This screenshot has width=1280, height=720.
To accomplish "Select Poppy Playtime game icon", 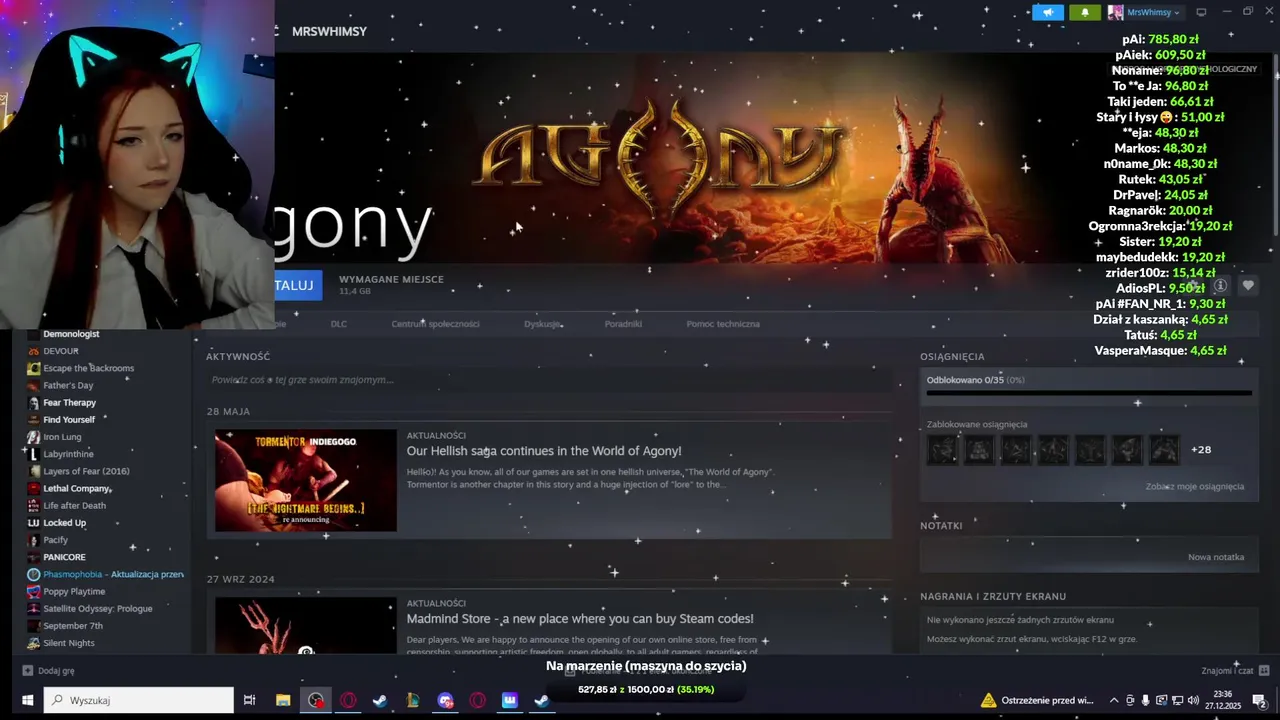I will pyautogui.click(x=34, y=591).
